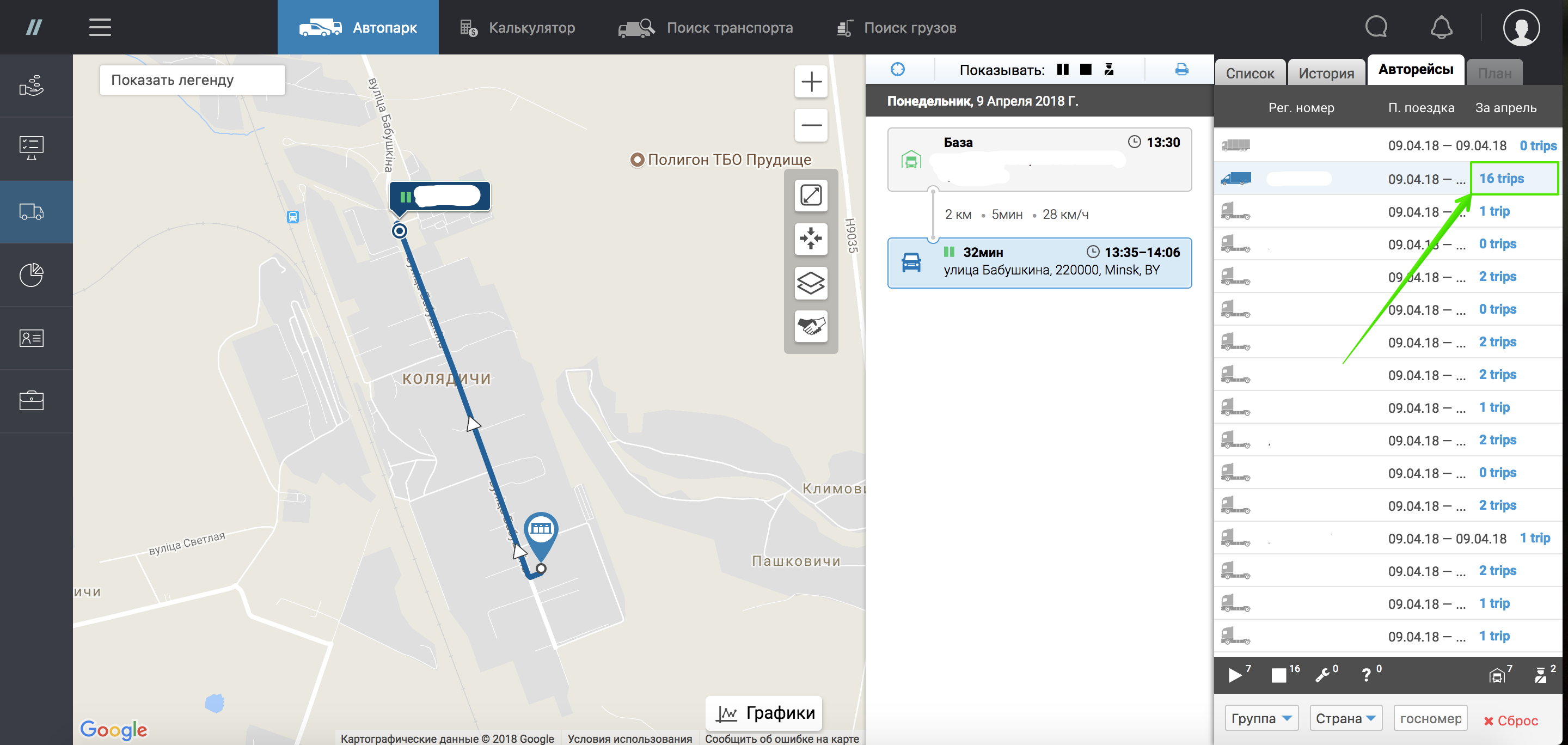Toggle showing stops in the trip list
This screenshot has width=1568, height=745.
1085,69
